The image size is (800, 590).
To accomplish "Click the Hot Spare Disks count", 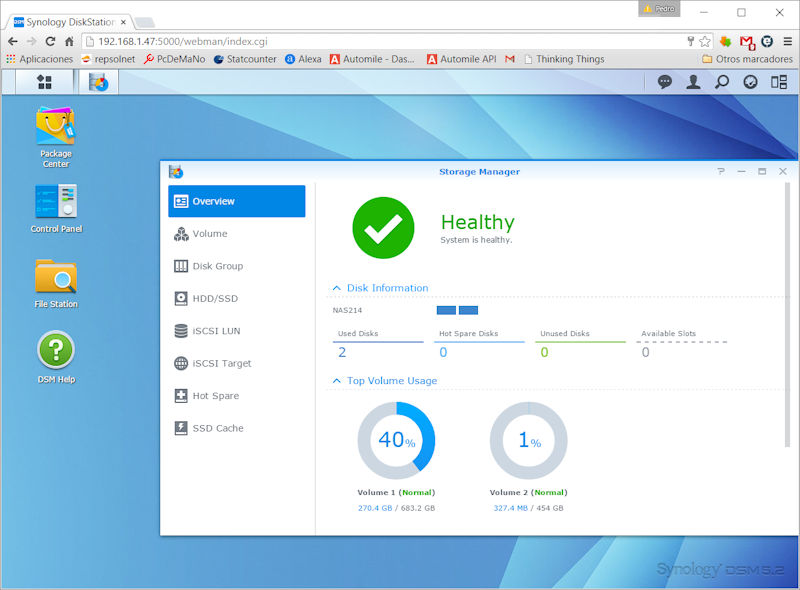I will coord(443,352).
